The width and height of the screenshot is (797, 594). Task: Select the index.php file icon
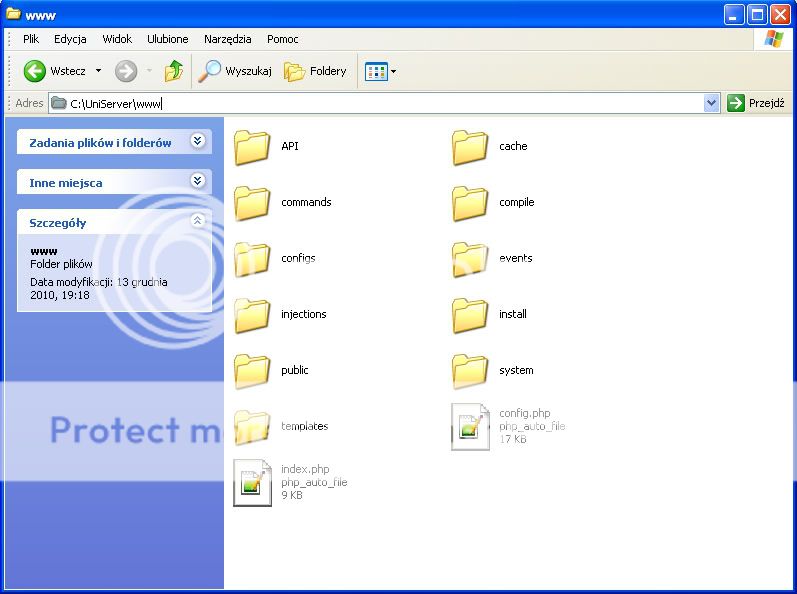[252, 483]
